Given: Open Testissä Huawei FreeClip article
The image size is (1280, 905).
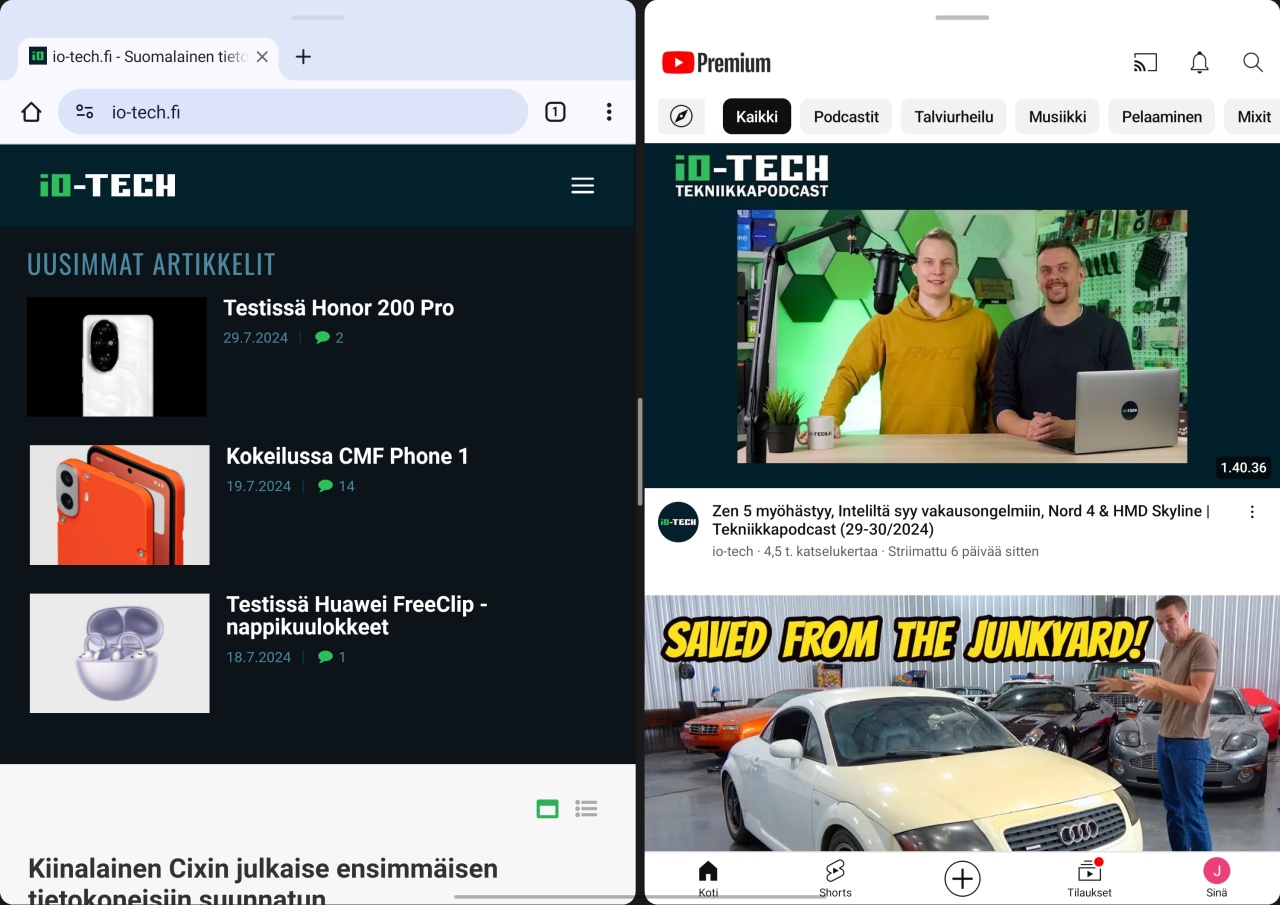Looking at the screenshot, I should [x=356, y=616].
